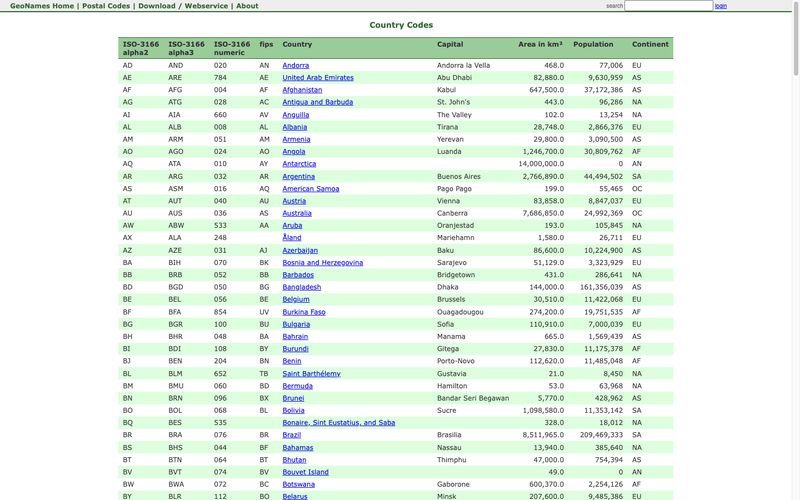Open the GeoNames Home menu link
This screenshot has height=500, width=800.
(x=41, y=6)
